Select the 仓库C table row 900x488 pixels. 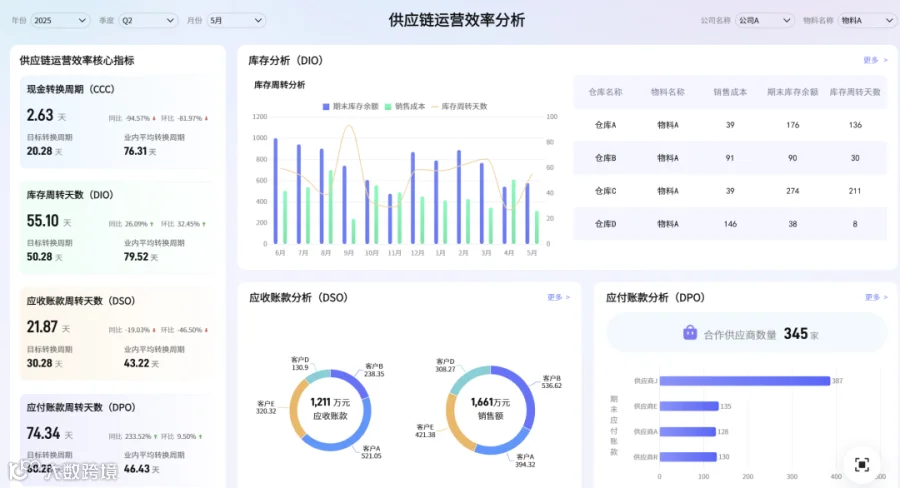coord(730,191)
